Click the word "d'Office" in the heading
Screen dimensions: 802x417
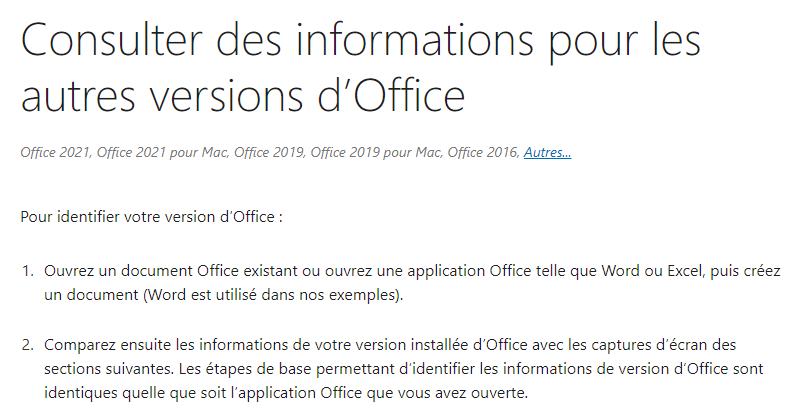pos(391,95)
